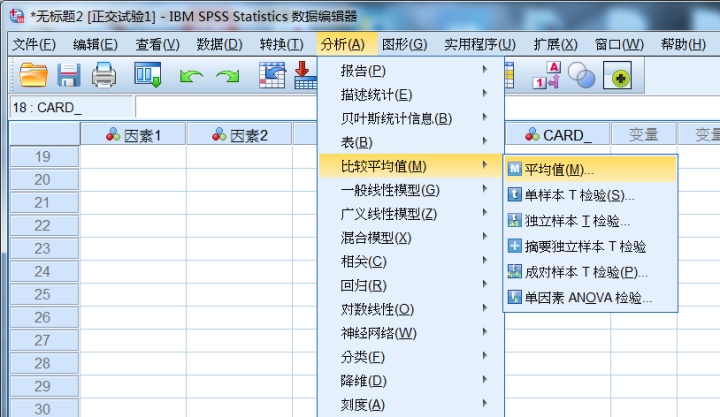Expand the 描述统计(E) submenu
This screenshot has height=417, width=720.
pyautogui.click(x=411, y=94)
